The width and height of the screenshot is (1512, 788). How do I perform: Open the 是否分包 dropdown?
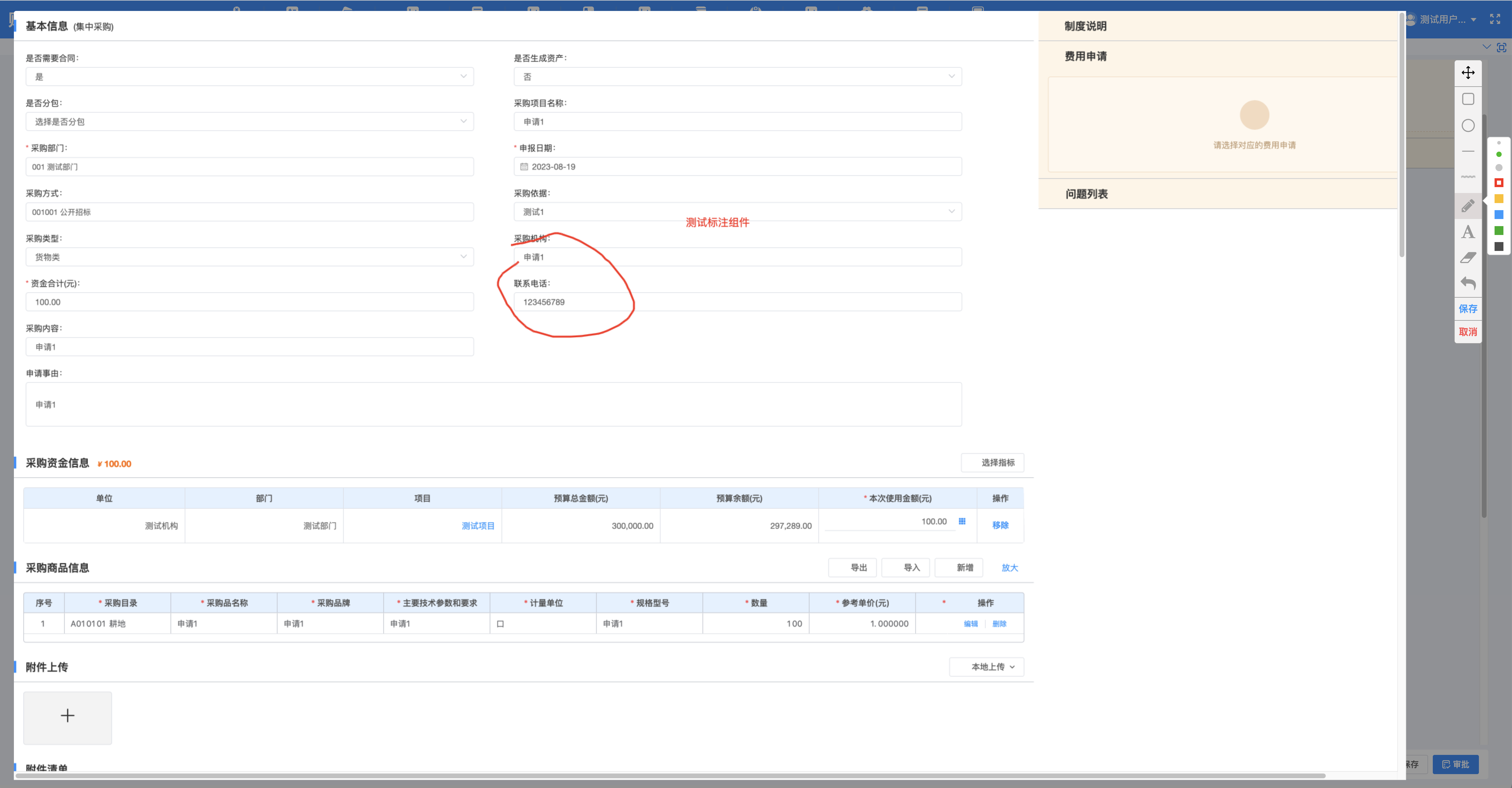tap(249, 121)
